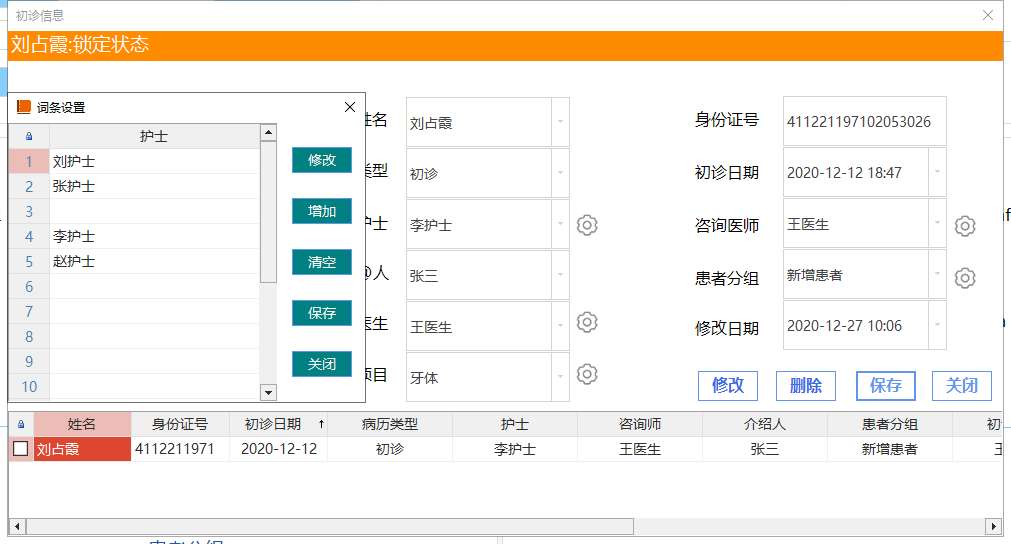The height and width of the screenshot is (544, 1011).
Task: Expand the 修改日期 date picker
Action: (937, 326)
